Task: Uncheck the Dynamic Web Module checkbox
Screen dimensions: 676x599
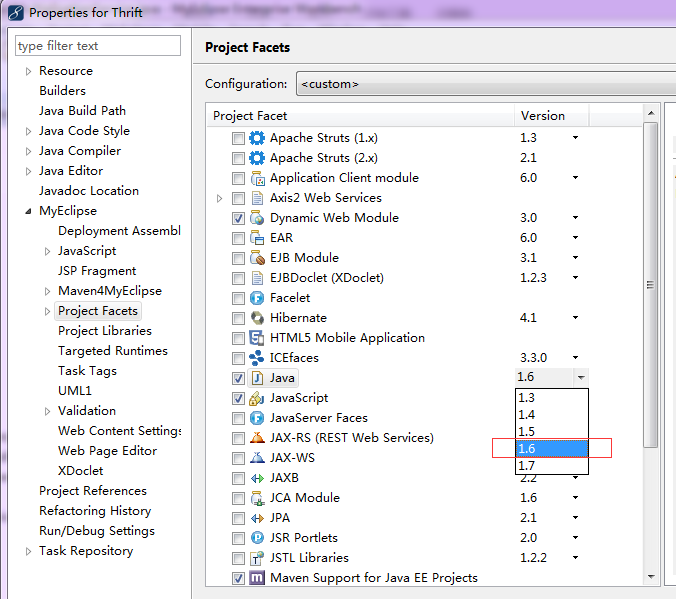Action: point(238,218)
